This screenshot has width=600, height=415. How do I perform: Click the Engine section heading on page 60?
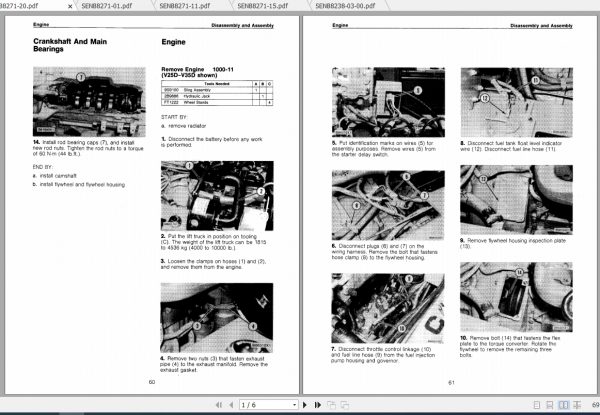pos(173,42)
